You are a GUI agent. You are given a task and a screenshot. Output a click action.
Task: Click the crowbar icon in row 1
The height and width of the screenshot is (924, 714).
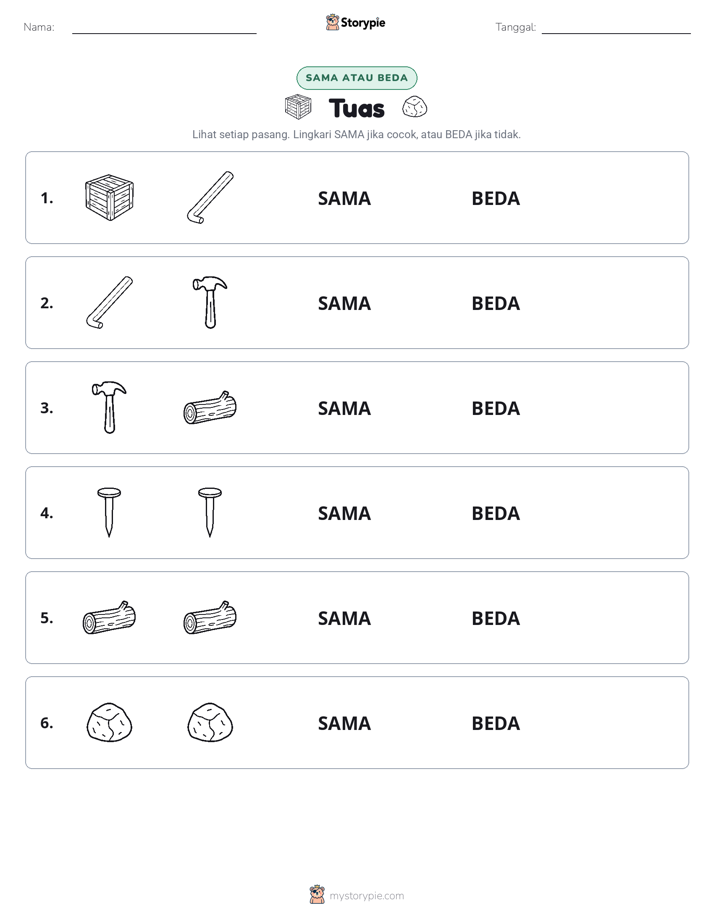point(210,197)
